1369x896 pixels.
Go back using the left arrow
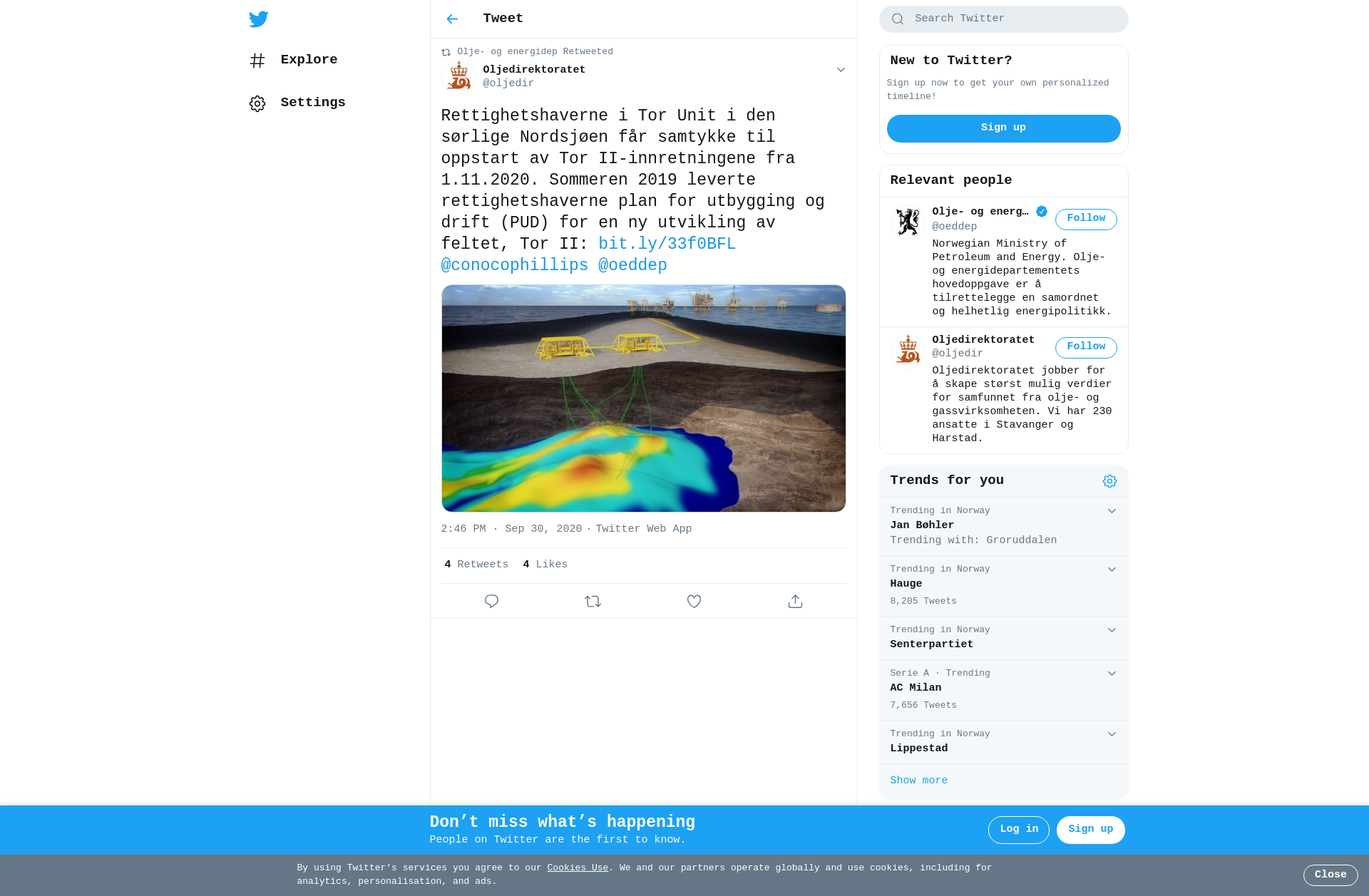click(452, 19)
